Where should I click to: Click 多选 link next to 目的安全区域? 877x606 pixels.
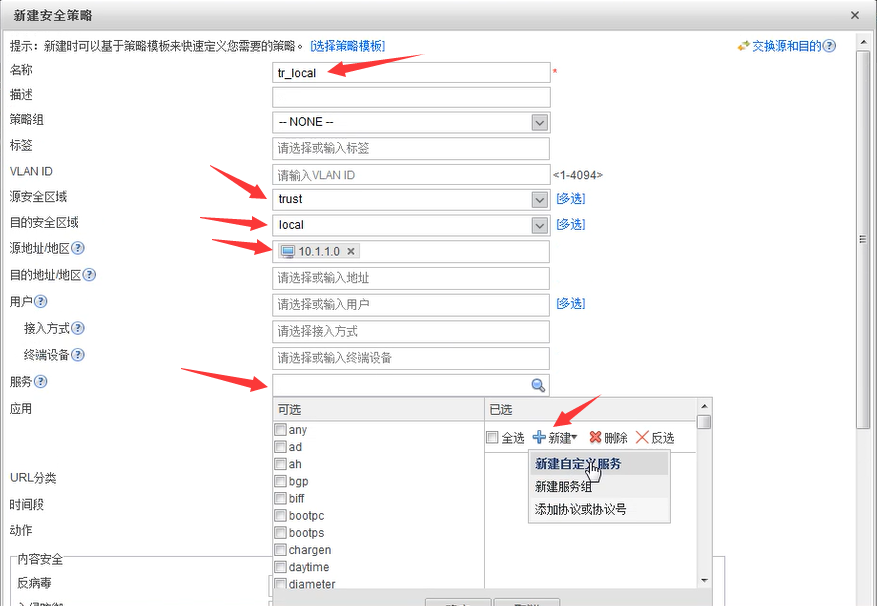pos(570,224)
